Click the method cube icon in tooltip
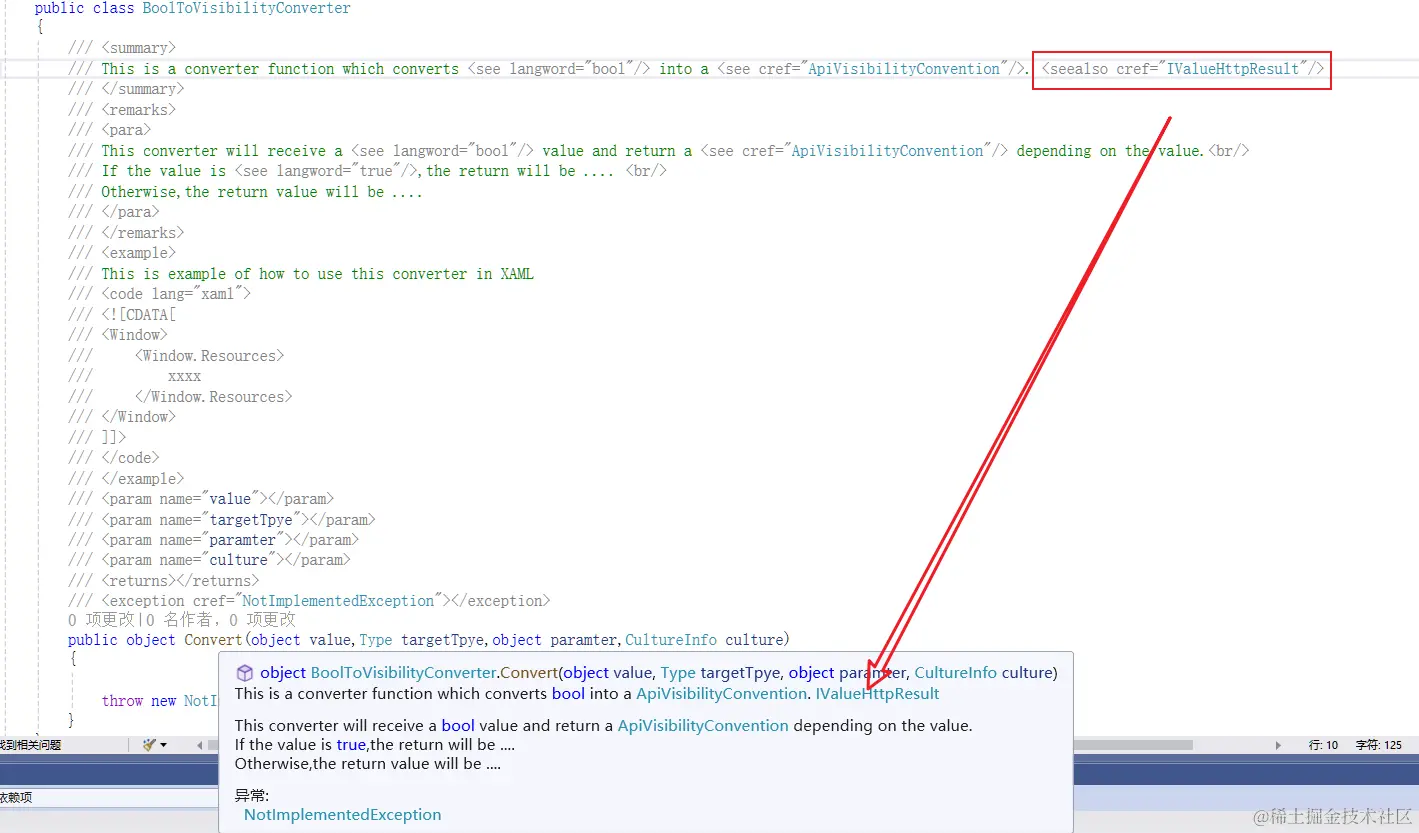 click(244, 673)
